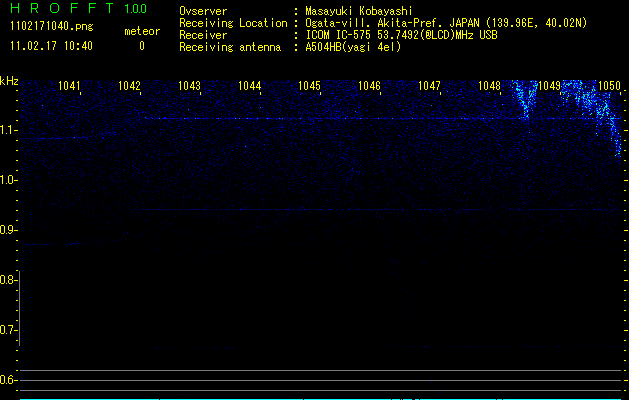Click the 1.1 frequency axis label
Viewport: 629px width, 400px height.
click(7, 130)
